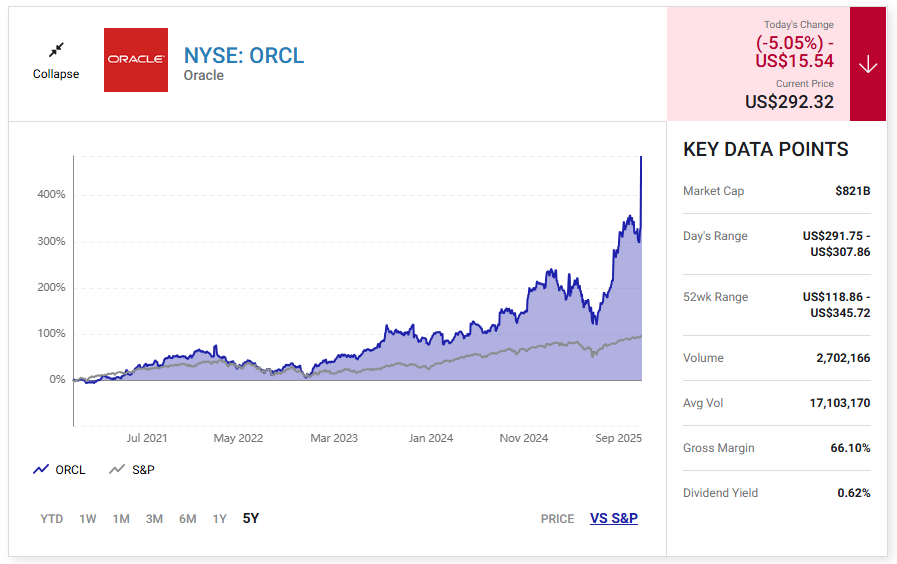
Task: Click the white down arrow icon
Action: [868, 64]
